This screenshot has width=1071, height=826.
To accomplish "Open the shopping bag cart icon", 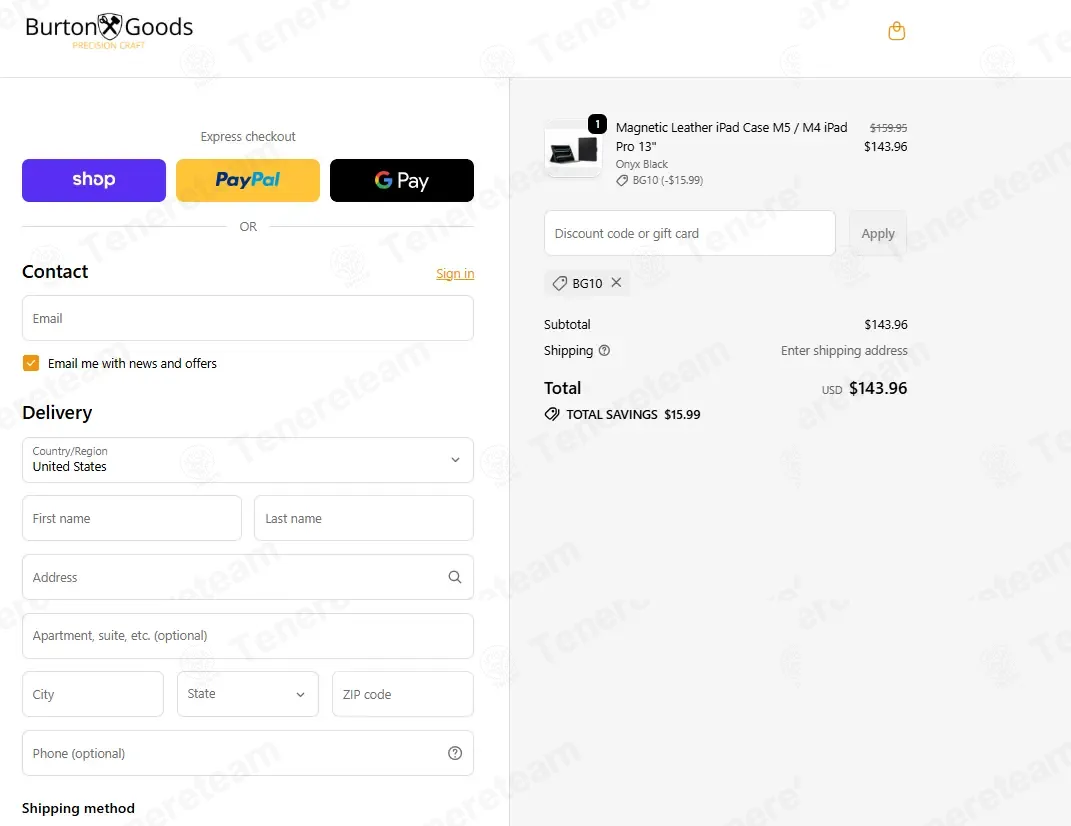I will [896, 31].
